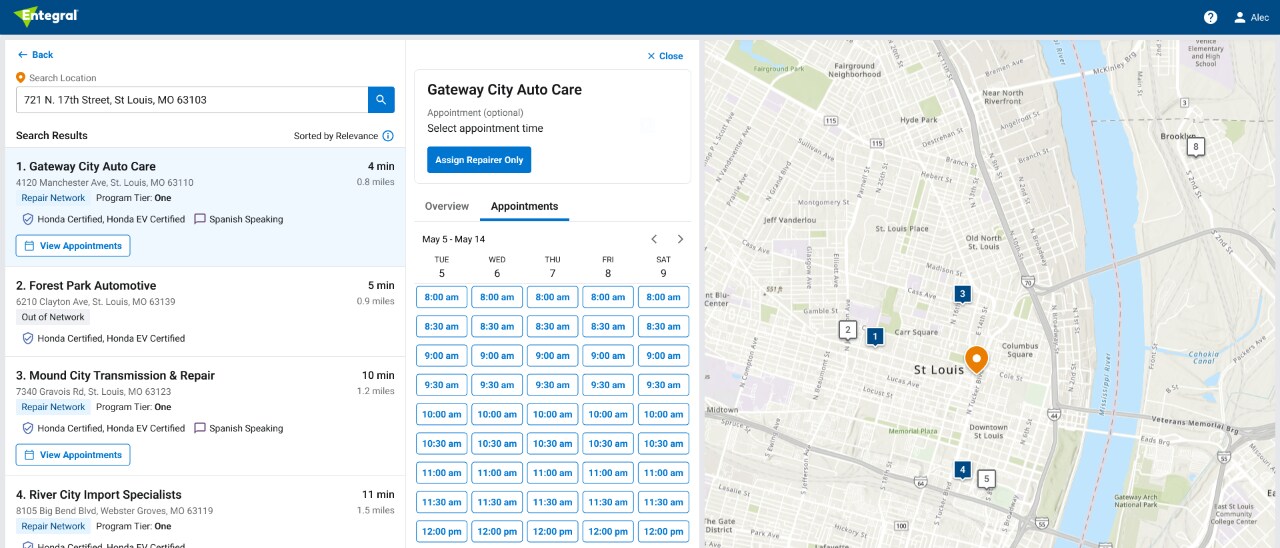
Task: Pick Thursday 11:30 am appointment slot
Action: point(552,502)
